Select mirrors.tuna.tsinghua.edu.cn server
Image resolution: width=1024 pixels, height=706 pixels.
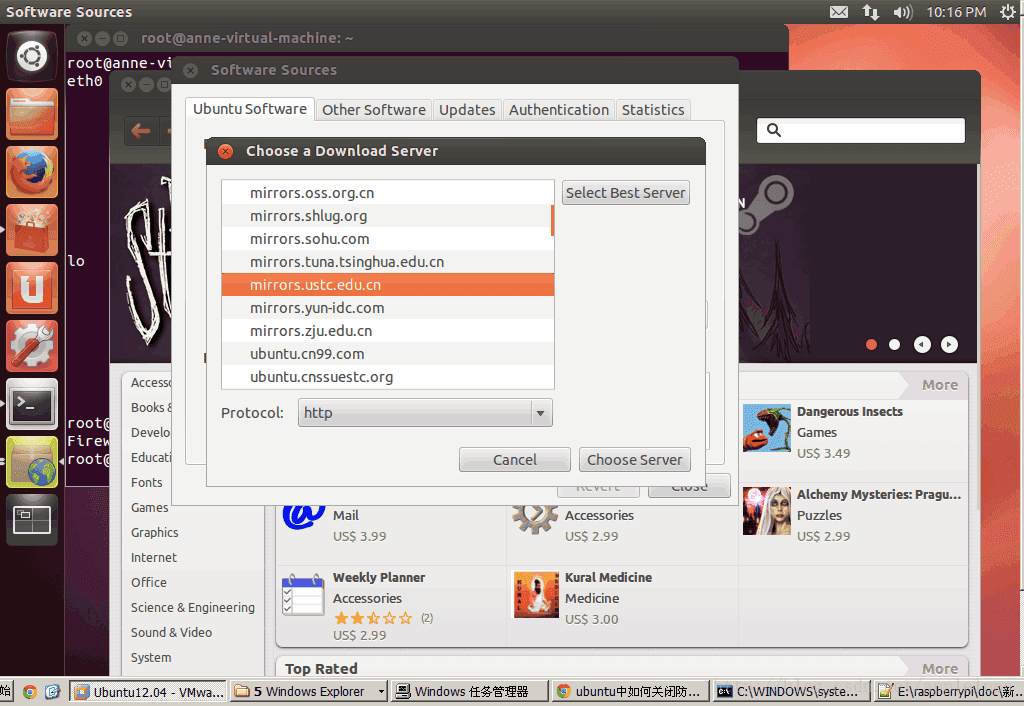tap(388, 262)
